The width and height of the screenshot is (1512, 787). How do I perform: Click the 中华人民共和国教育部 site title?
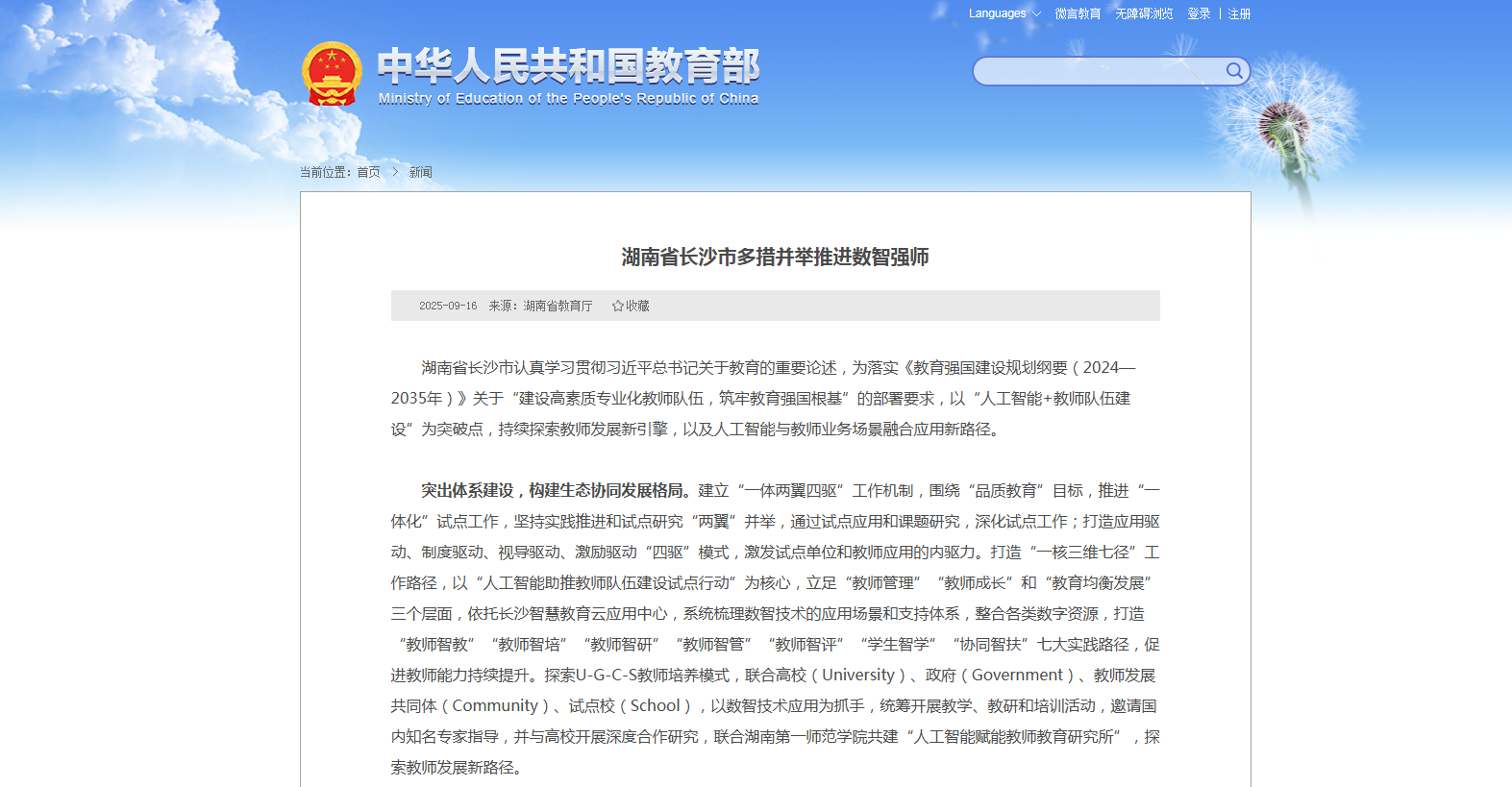tap(568, 66)
